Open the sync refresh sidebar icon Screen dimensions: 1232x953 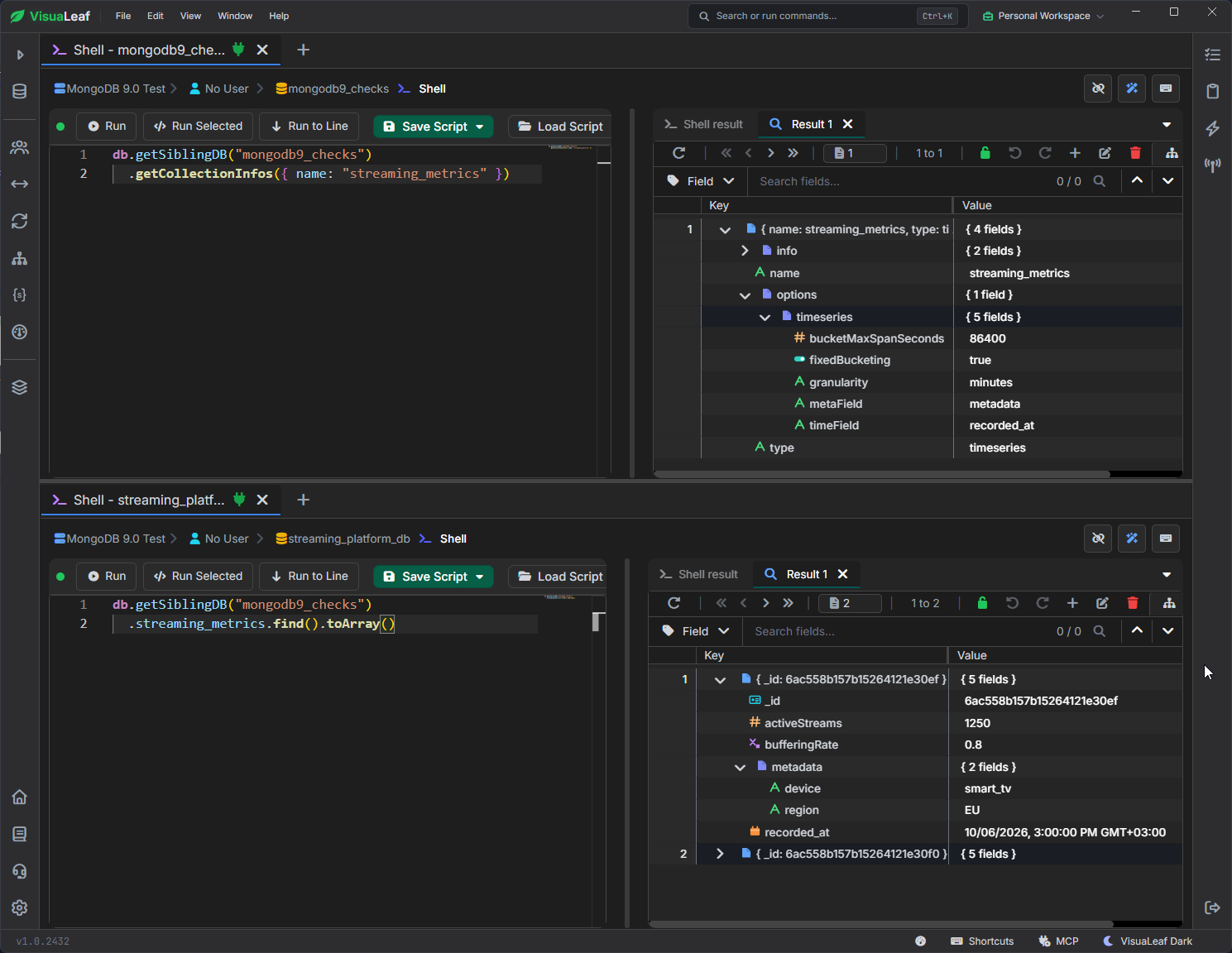pos(20,221)
